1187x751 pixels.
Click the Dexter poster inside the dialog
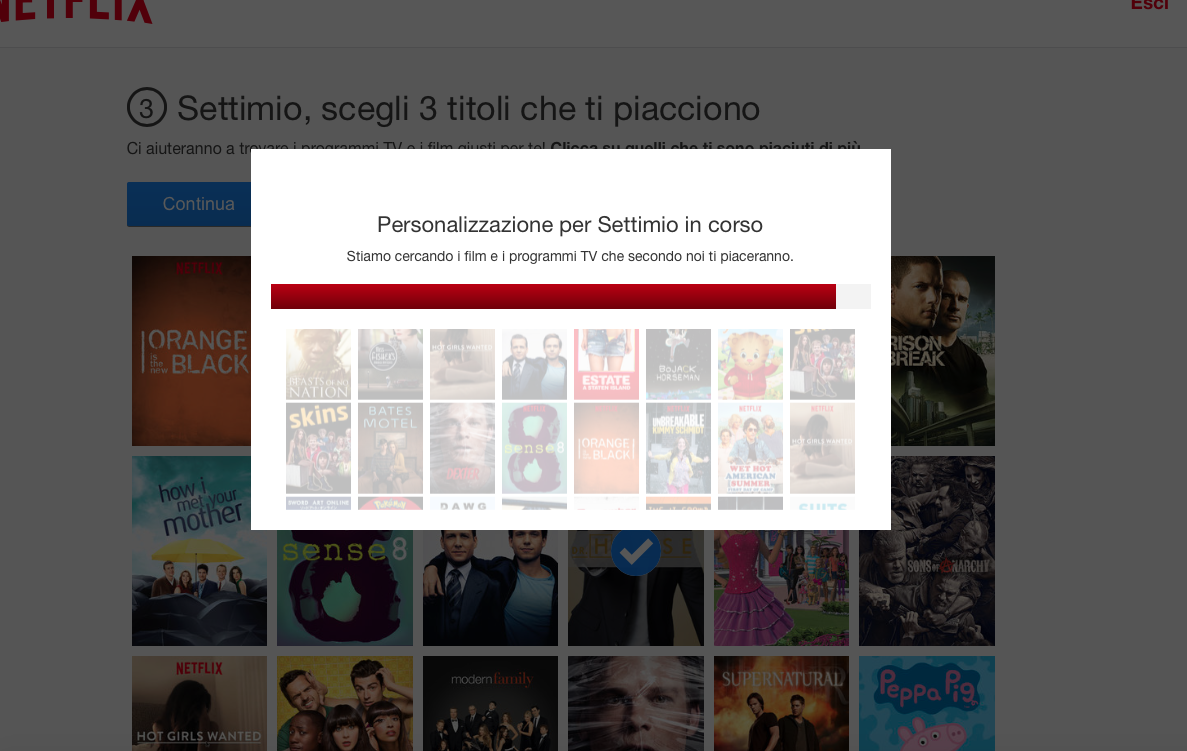click(463, 448)
